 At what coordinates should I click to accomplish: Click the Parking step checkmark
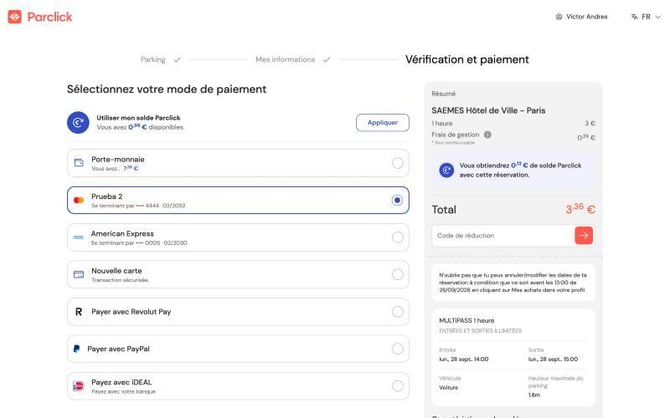(x=177, y=60)
